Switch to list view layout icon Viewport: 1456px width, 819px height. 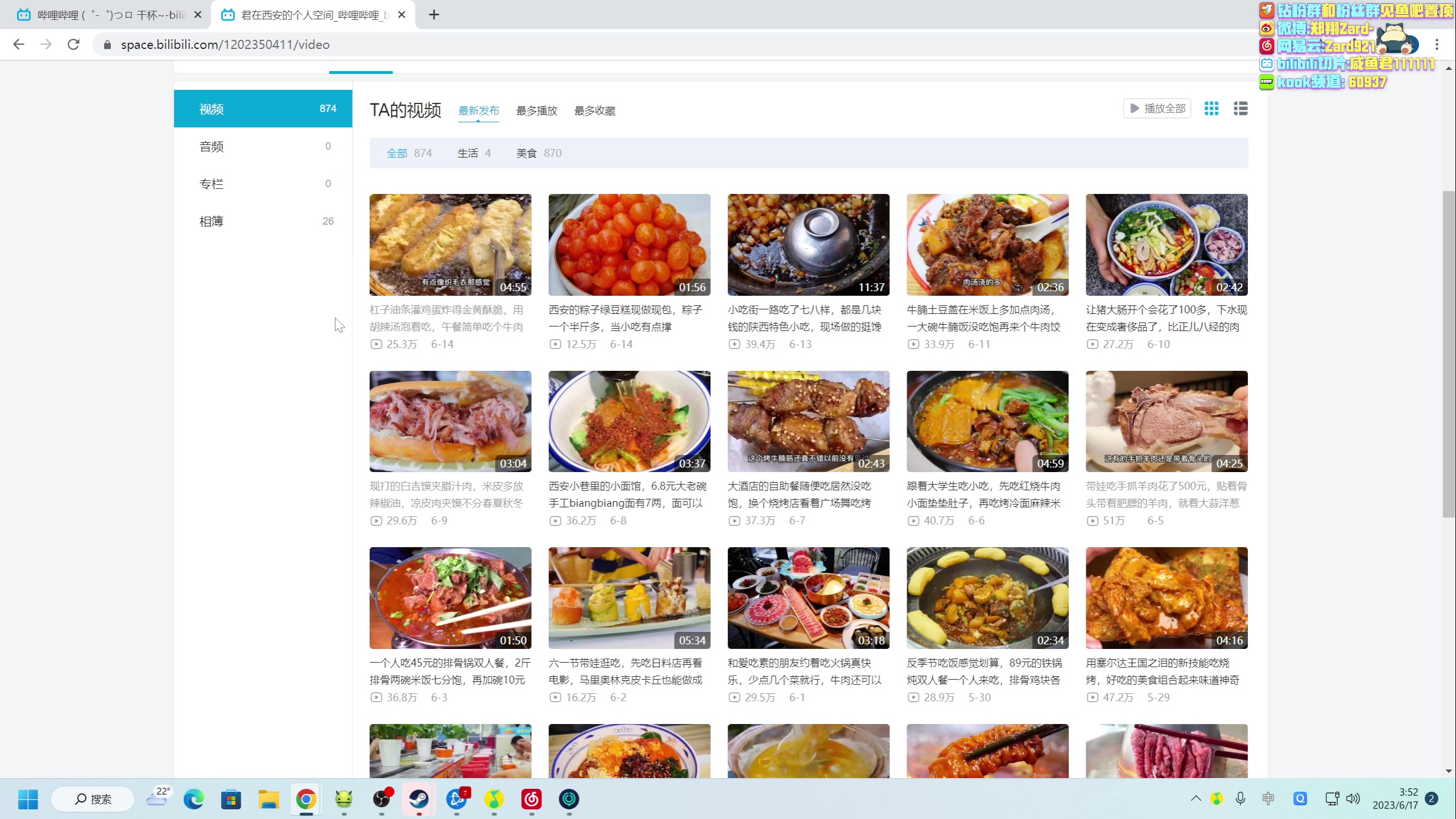point(1240,108)
